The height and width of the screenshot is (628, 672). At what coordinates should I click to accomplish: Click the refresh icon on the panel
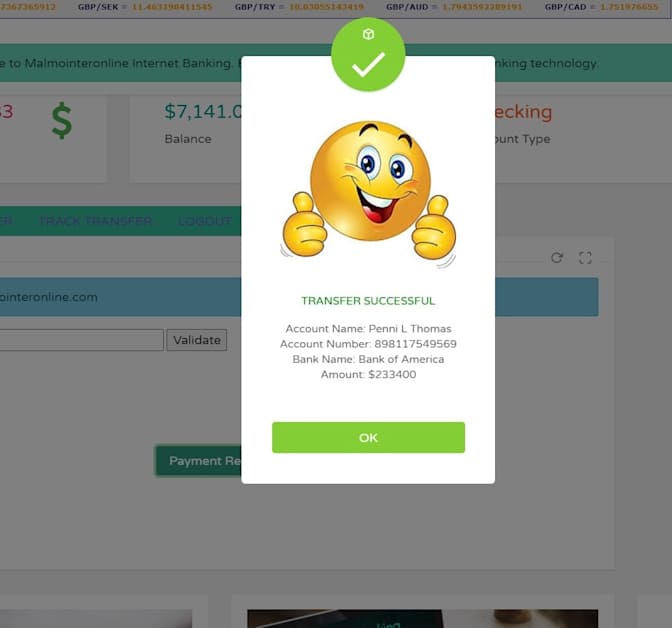click(x=557, y=258)
